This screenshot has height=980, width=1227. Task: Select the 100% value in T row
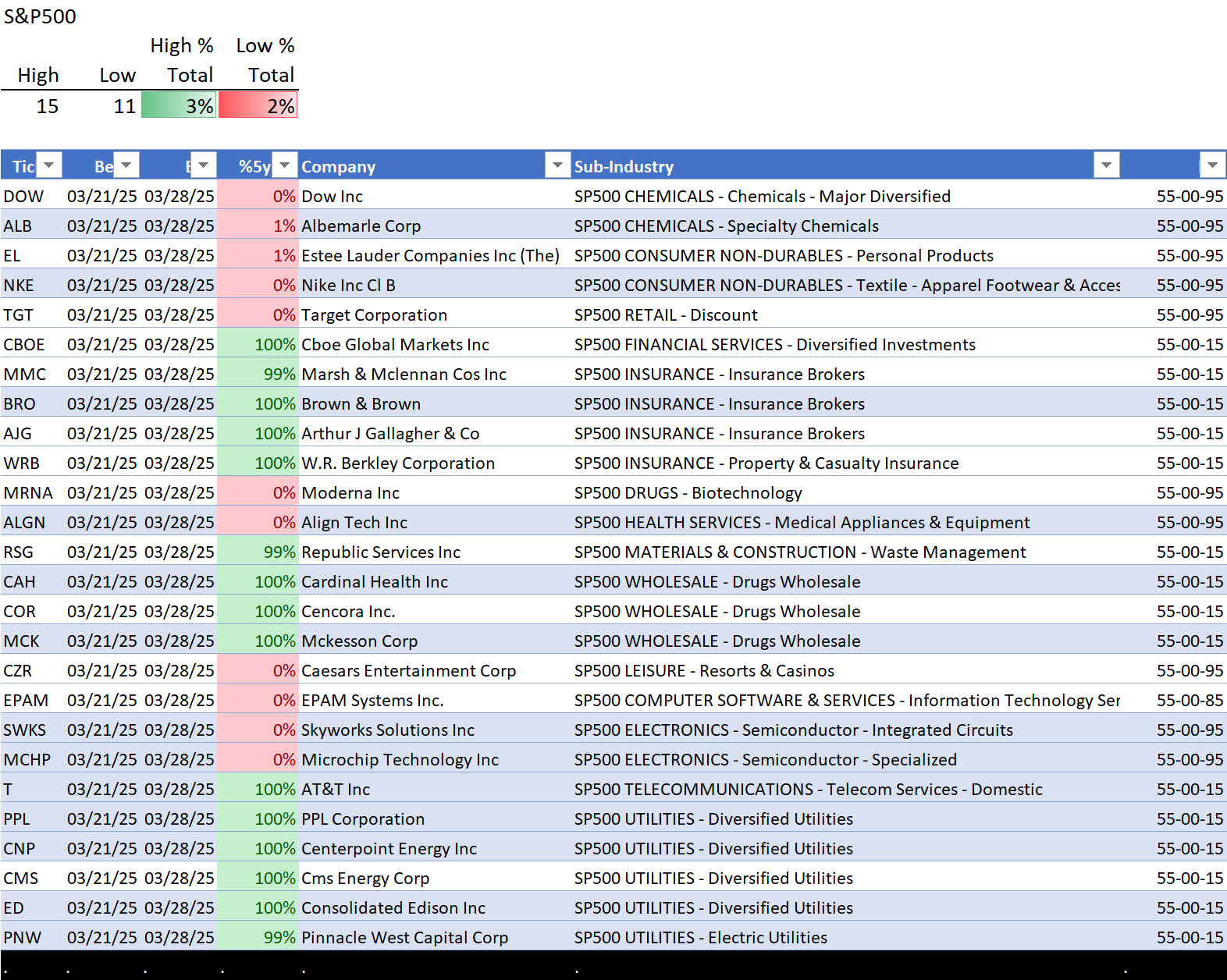click(x=258, y=789)
